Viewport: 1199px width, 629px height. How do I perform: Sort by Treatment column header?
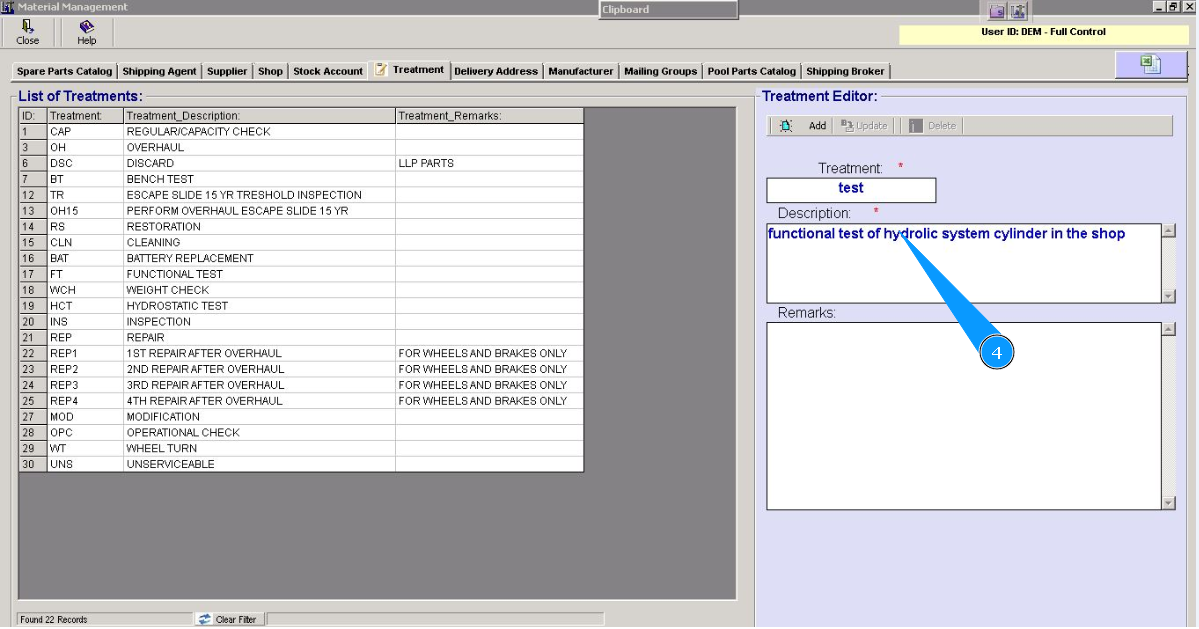pyautogui.click(x=85, y=116)
